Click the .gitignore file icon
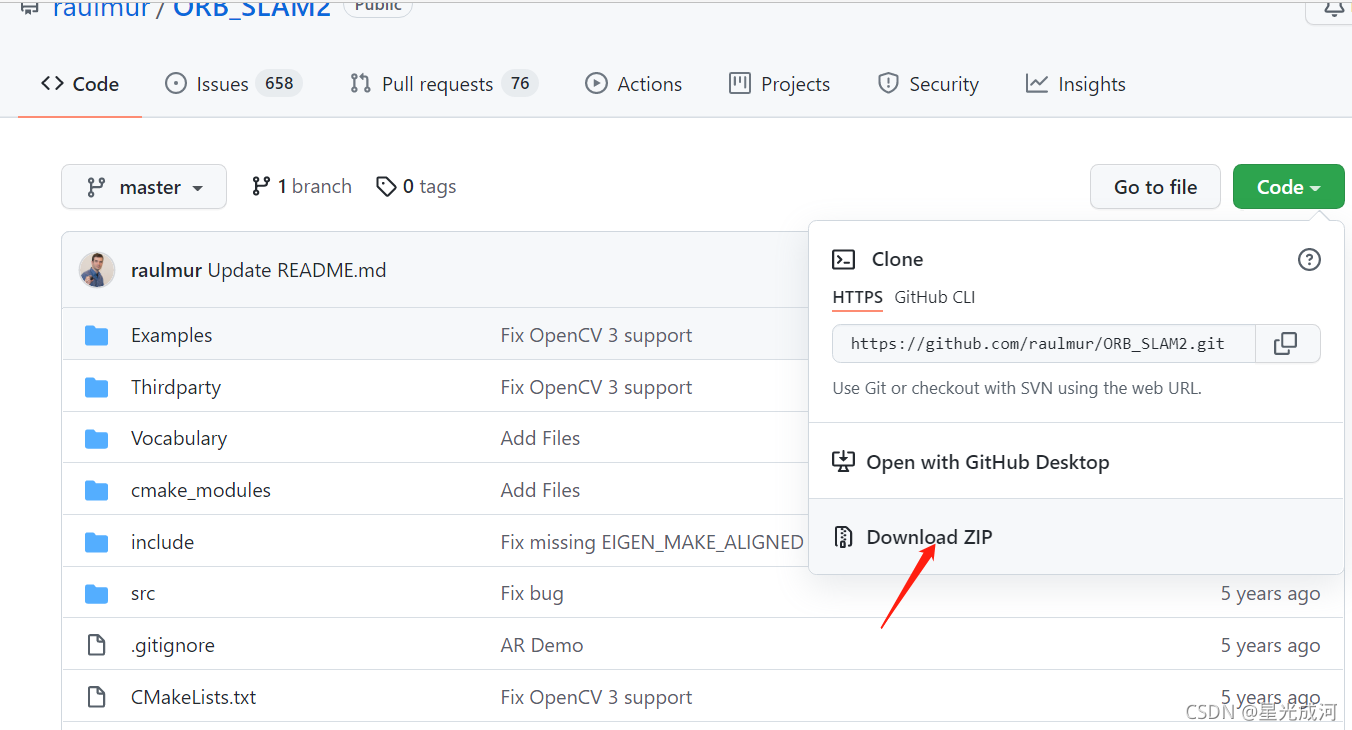This screenshot has height=730, width=1352. pos(97,645)
